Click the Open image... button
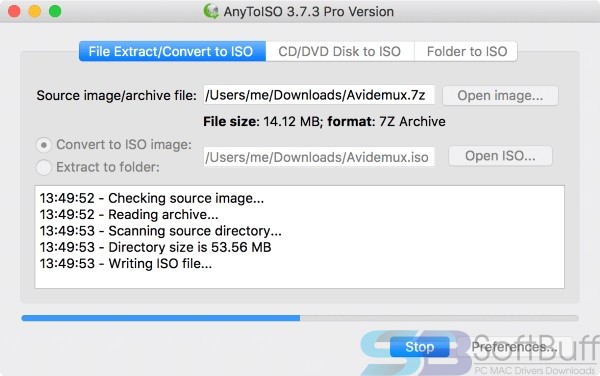600x376 pixels. tap(500, 96)
